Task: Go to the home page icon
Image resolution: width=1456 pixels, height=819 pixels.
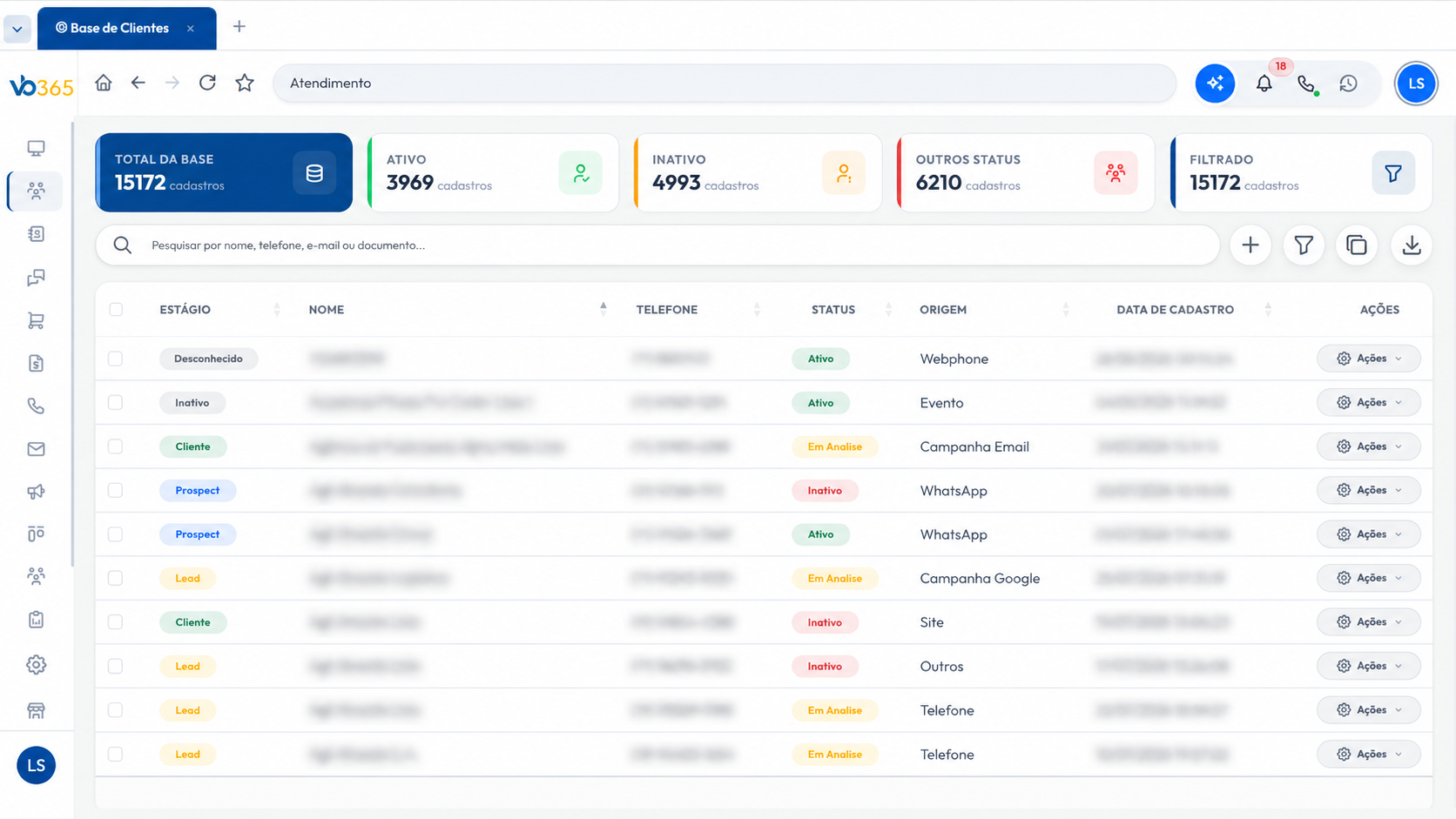Action: tap(104, 83)
